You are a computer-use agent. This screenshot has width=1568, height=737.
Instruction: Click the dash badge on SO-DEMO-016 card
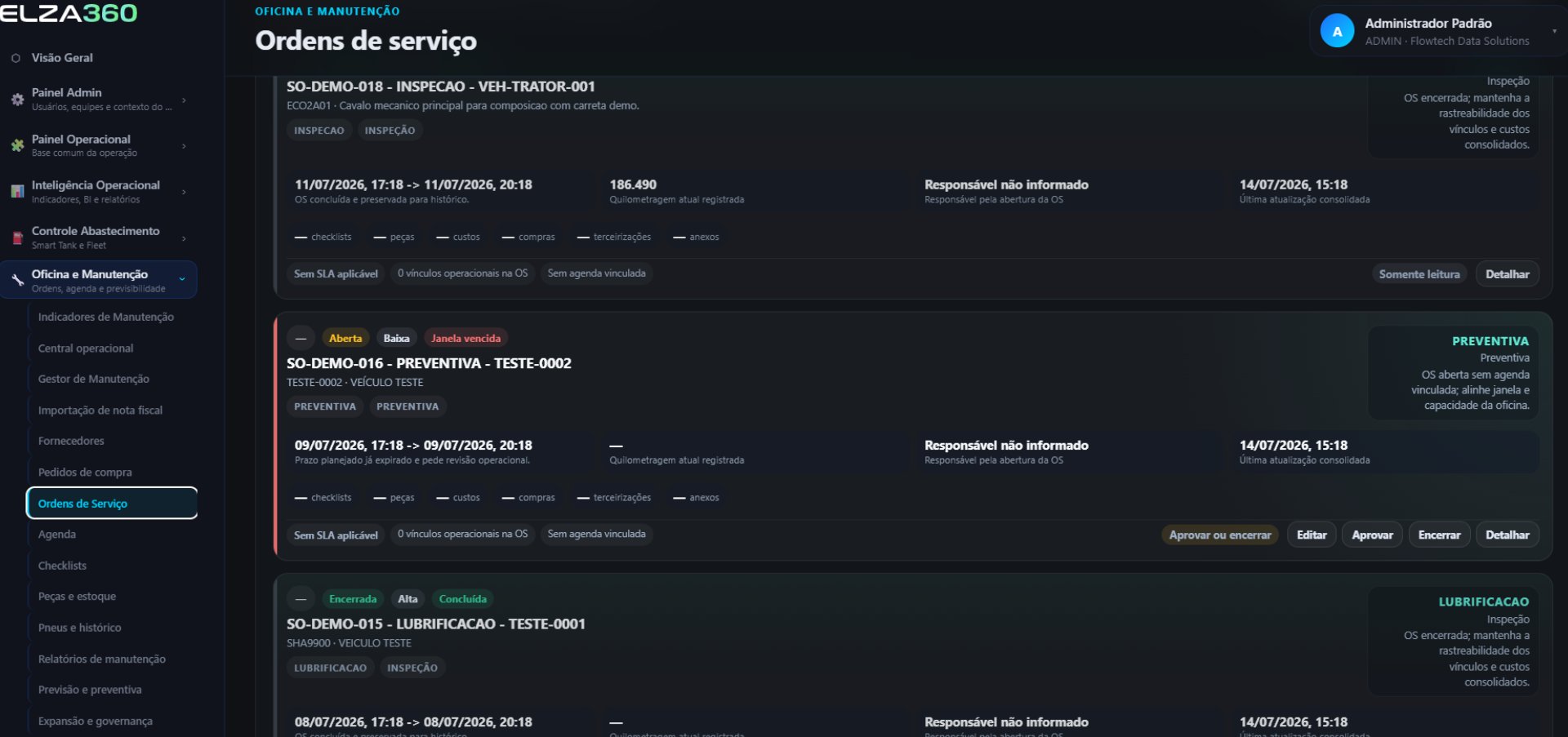tap(301, 338)
